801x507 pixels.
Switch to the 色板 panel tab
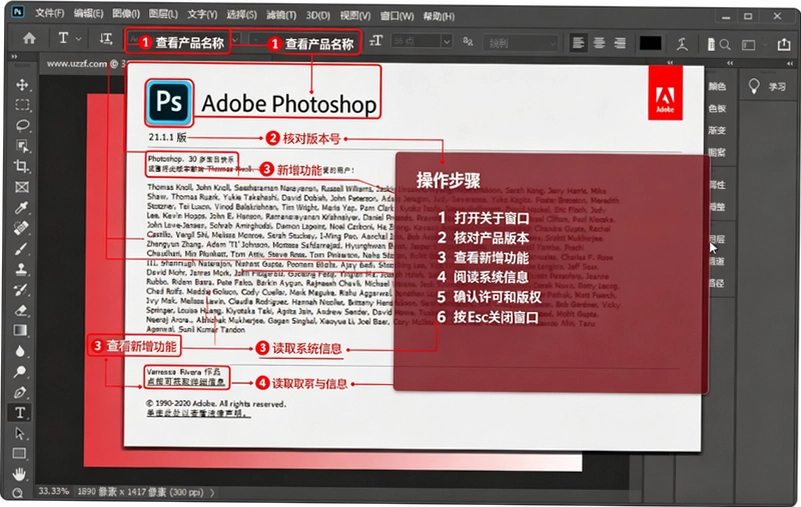tap(717, 108)
